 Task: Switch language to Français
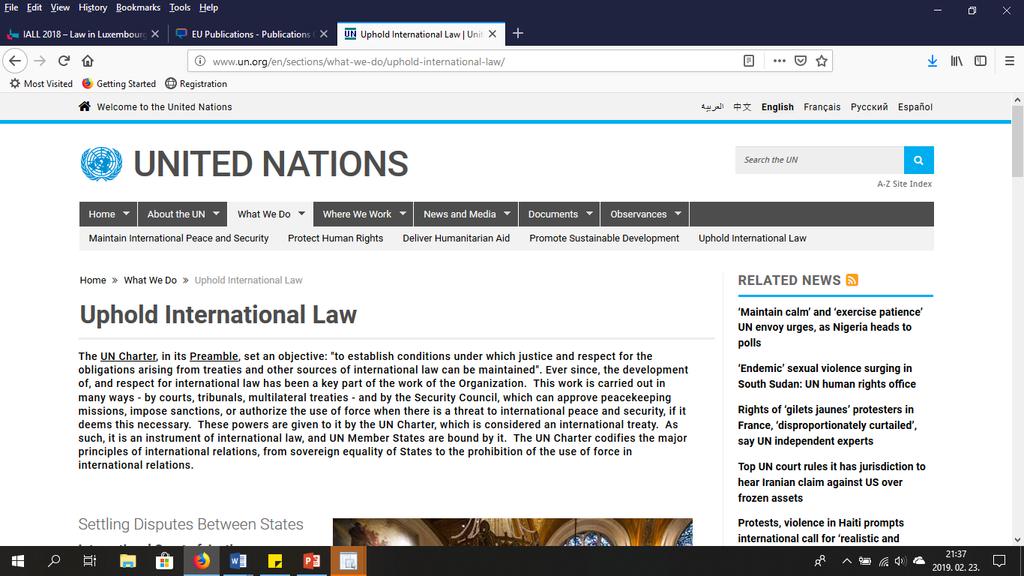pyautogui.click(x=822, y=107)
